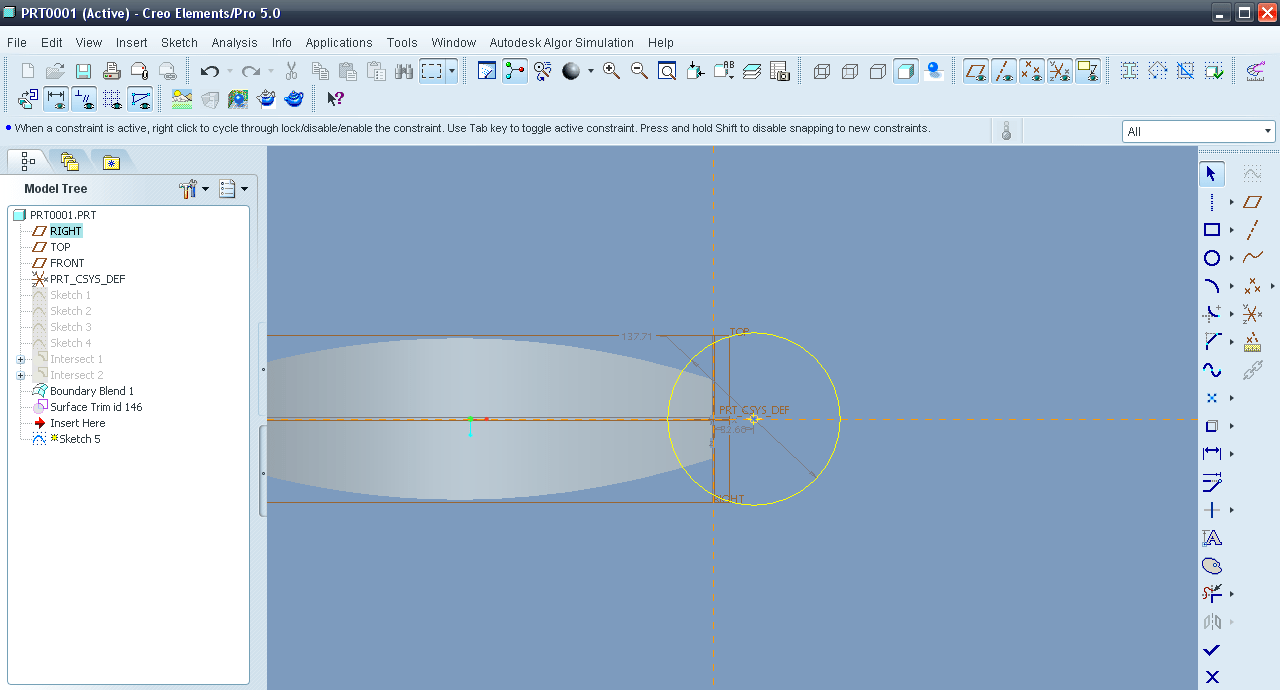1280x690 pixels.
Task: Click the Select arrow tool in sketcher
Action: (x=1212, y=174)
